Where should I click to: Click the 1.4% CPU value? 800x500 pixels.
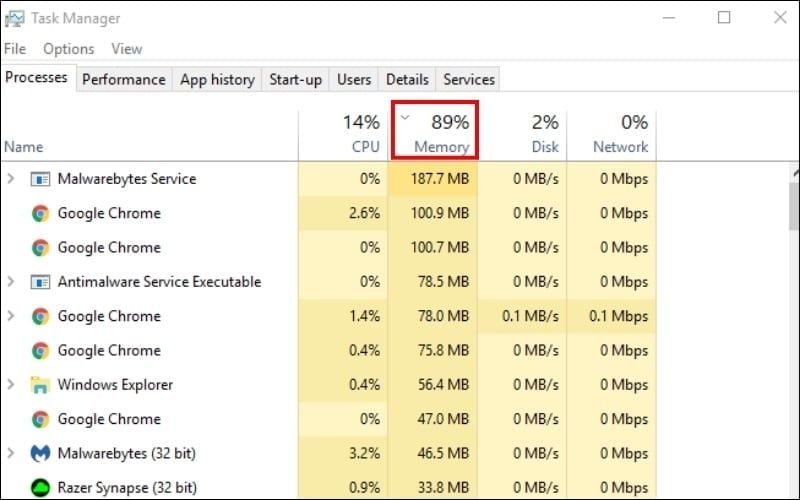364,316
